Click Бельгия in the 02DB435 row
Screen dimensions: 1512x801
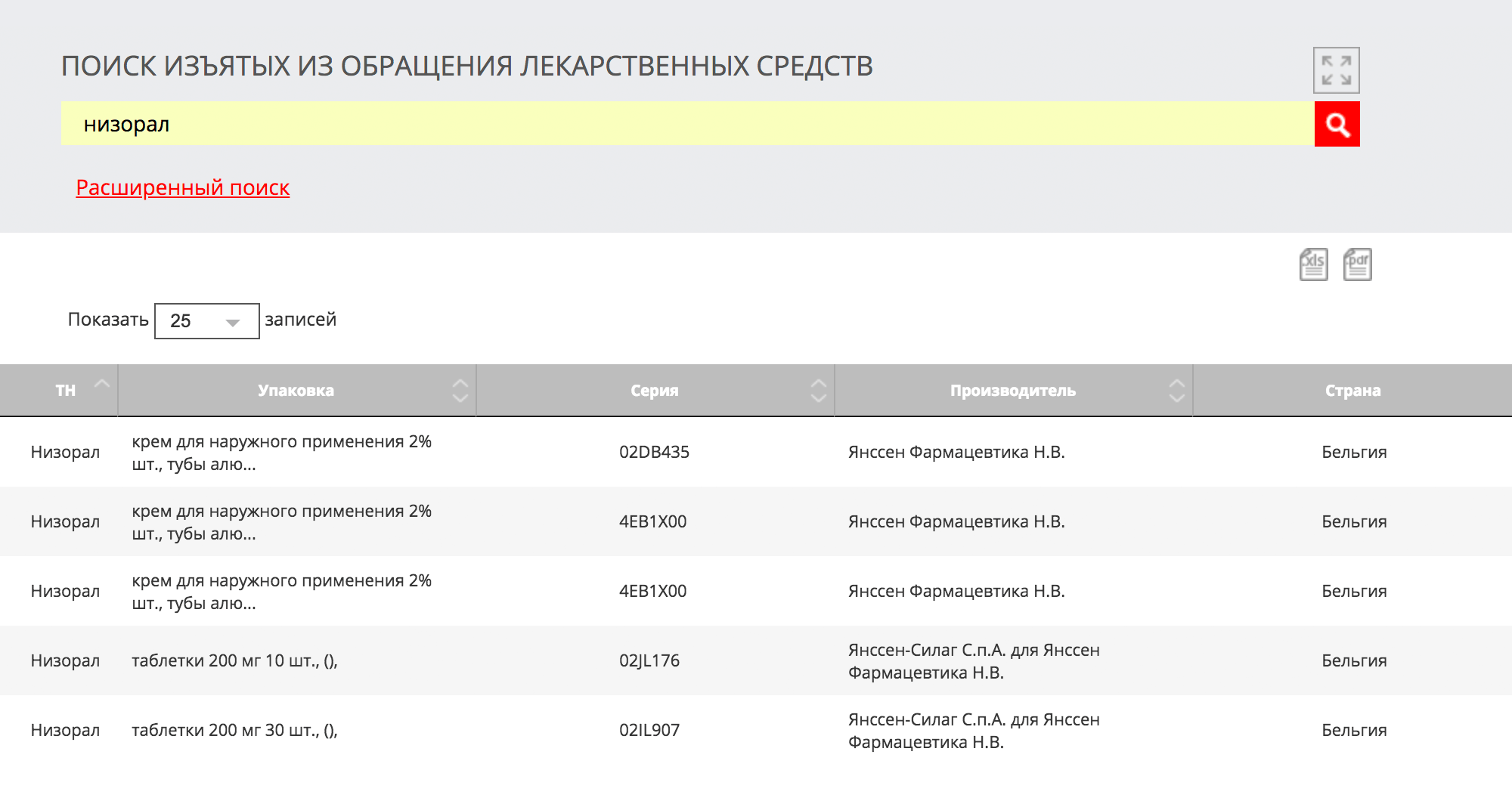coord(1354,452)
